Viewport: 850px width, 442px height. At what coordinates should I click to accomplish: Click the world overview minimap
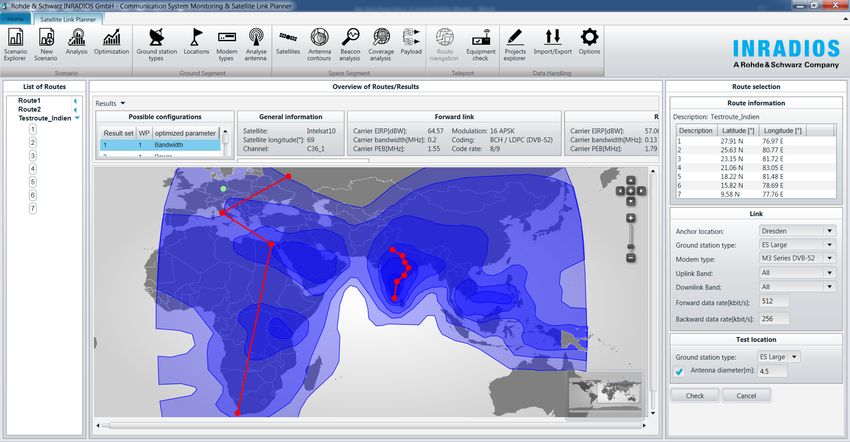(604, 393)
